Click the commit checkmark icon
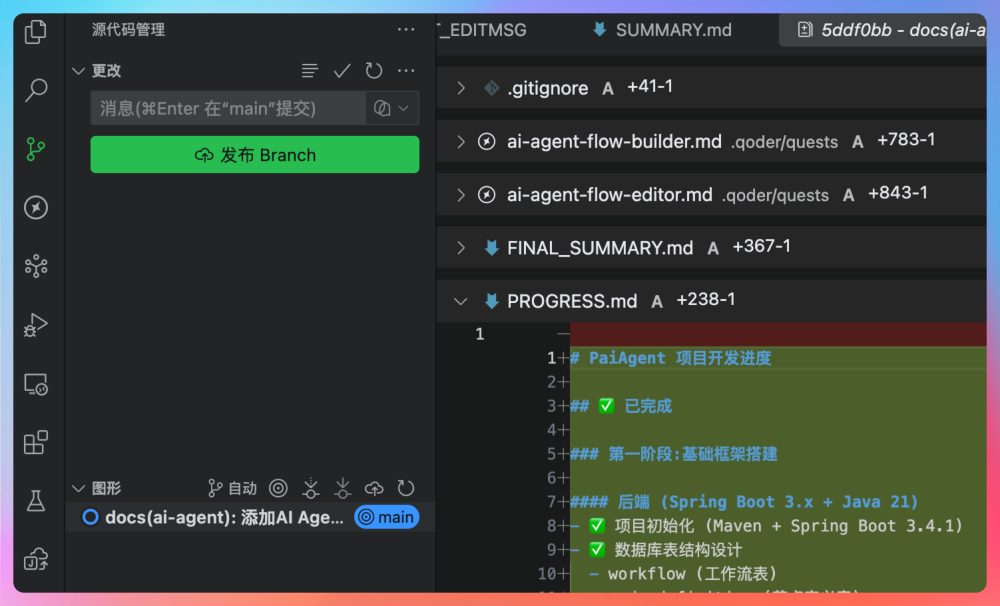 (342, 71)
